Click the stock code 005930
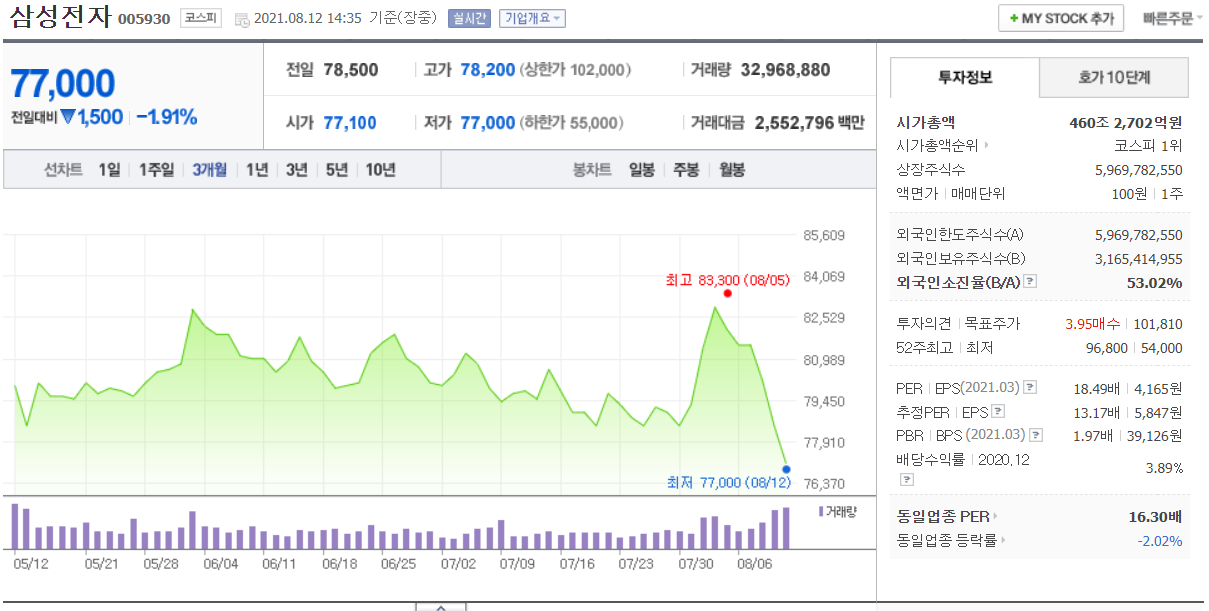This screenshot has height=611, width=1209. pos(145,19)
